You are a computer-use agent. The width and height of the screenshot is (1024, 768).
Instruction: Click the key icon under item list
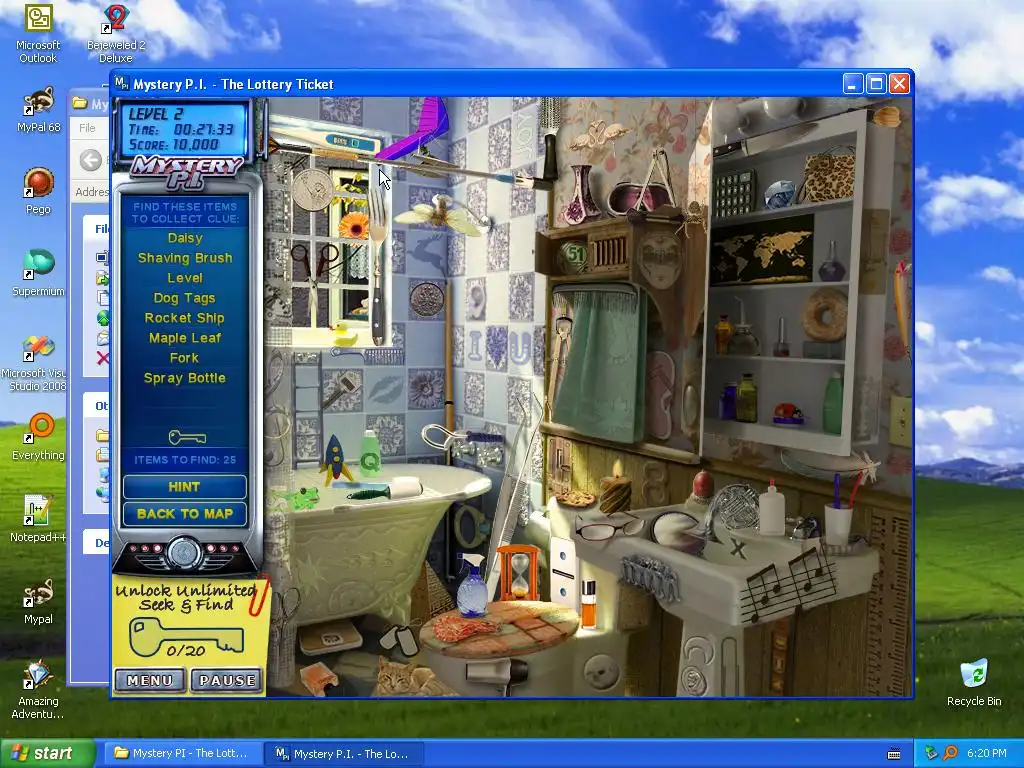(x=187, y=437)
